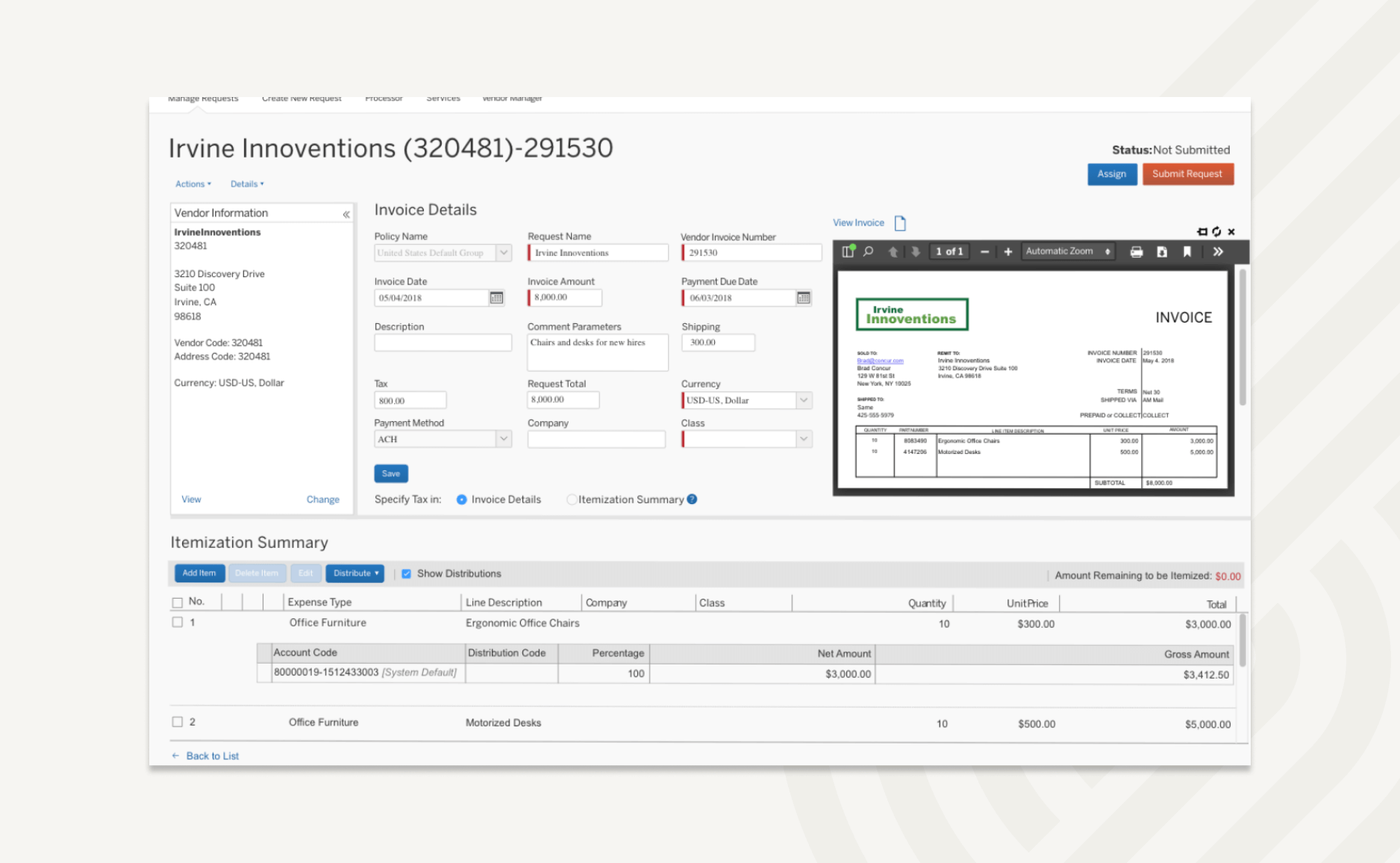Click the page number box showing 1 of 1
Viewport: 1400px width, 863px height.
(949, 252)
